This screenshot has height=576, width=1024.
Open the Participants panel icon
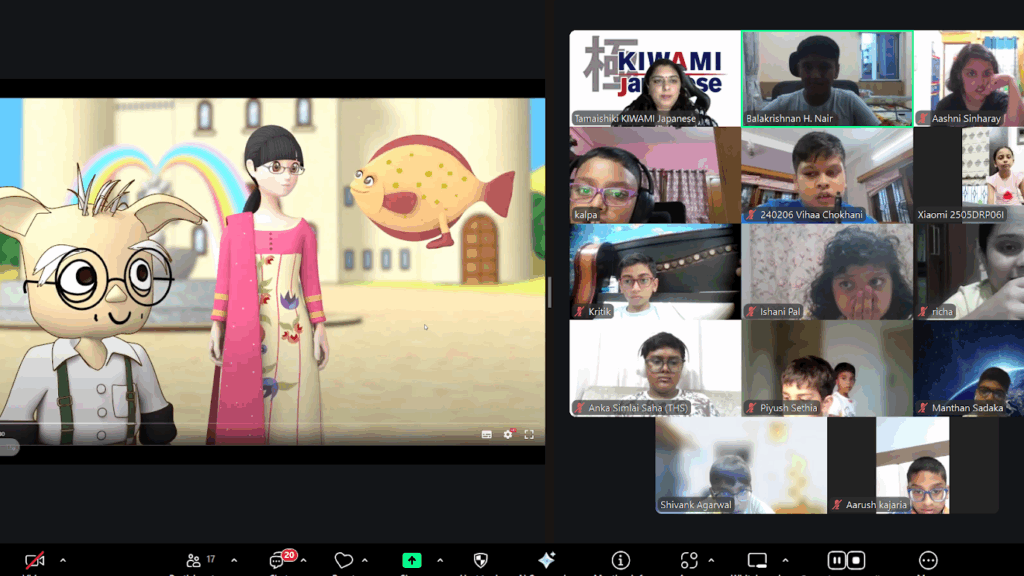coord(194,561)
